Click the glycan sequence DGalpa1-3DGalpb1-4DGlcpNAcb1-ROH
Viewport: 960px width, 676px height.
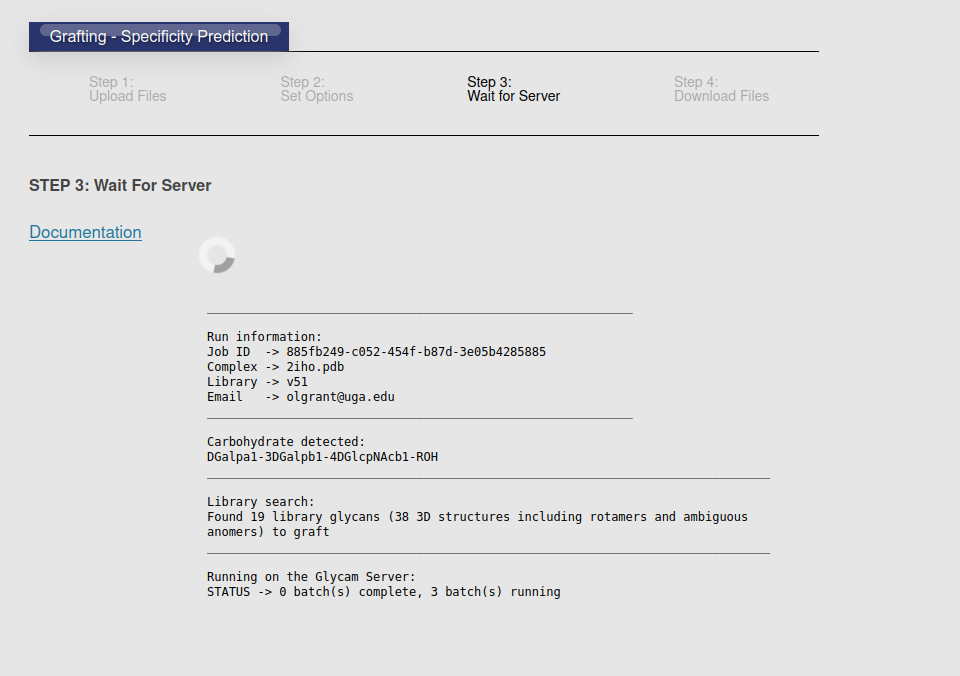click(322, 457)
